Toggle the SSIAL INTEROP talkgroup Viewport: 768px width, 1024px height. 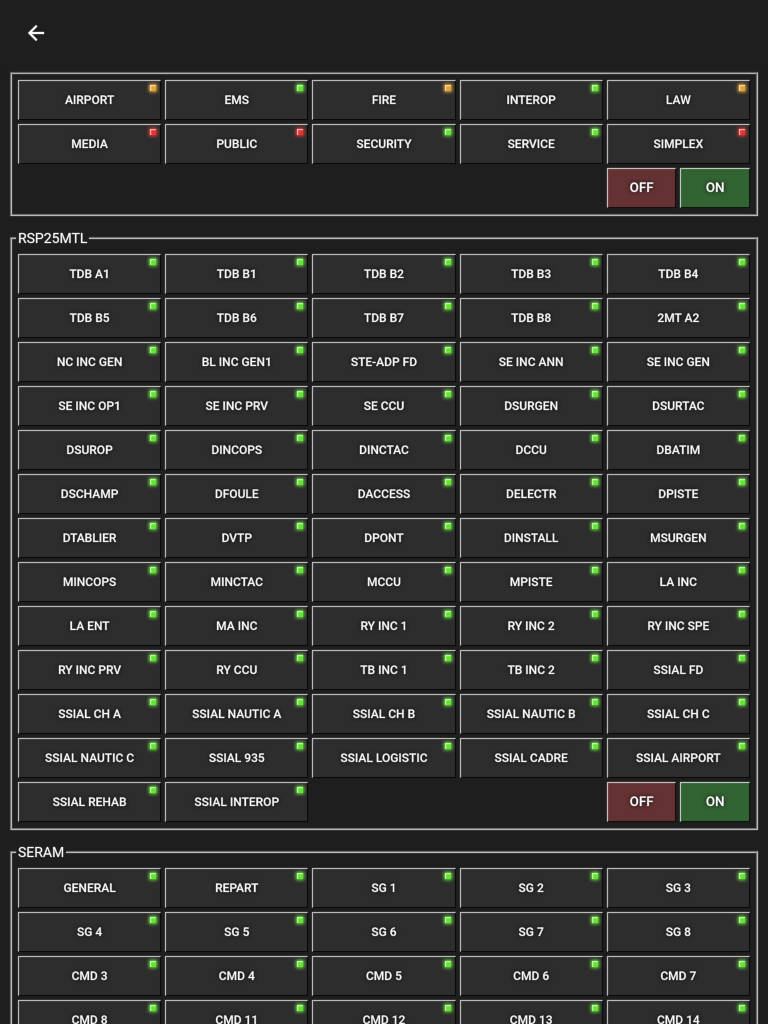[236, 801]
